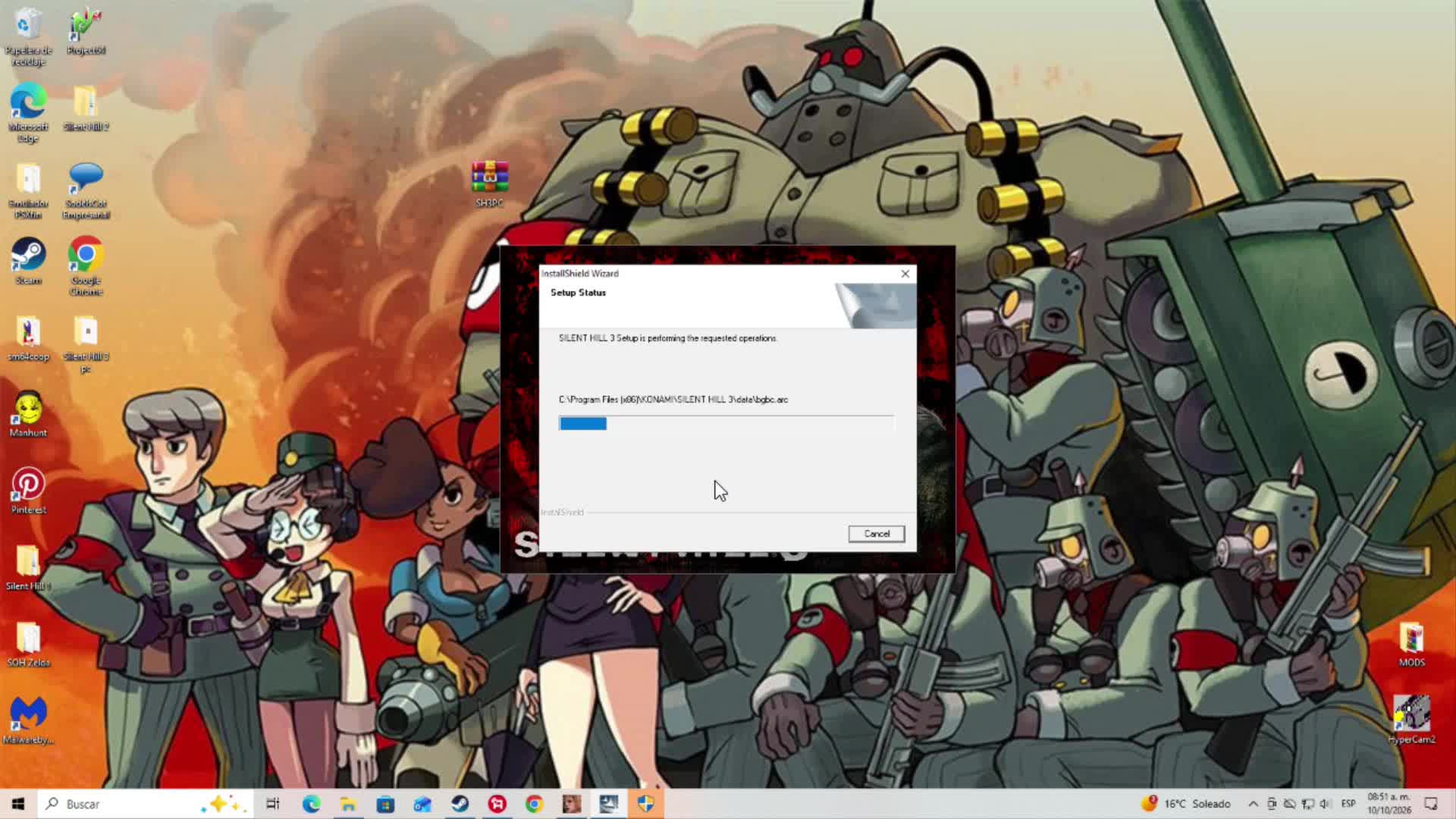Open the Silent Hill 1 folder
The image size is (1456, 819).
(28, 568)
